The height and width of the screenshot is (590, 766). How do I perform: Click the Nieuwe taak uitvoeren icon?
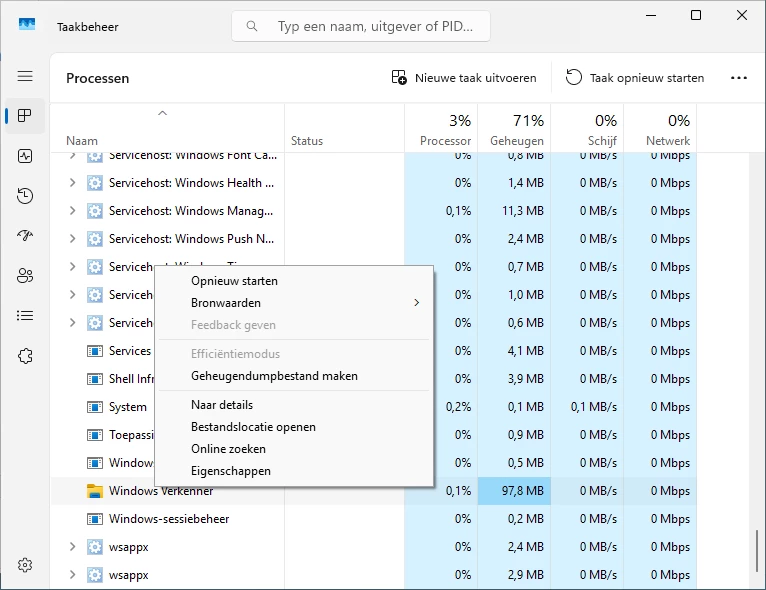[x=399, y=77]
